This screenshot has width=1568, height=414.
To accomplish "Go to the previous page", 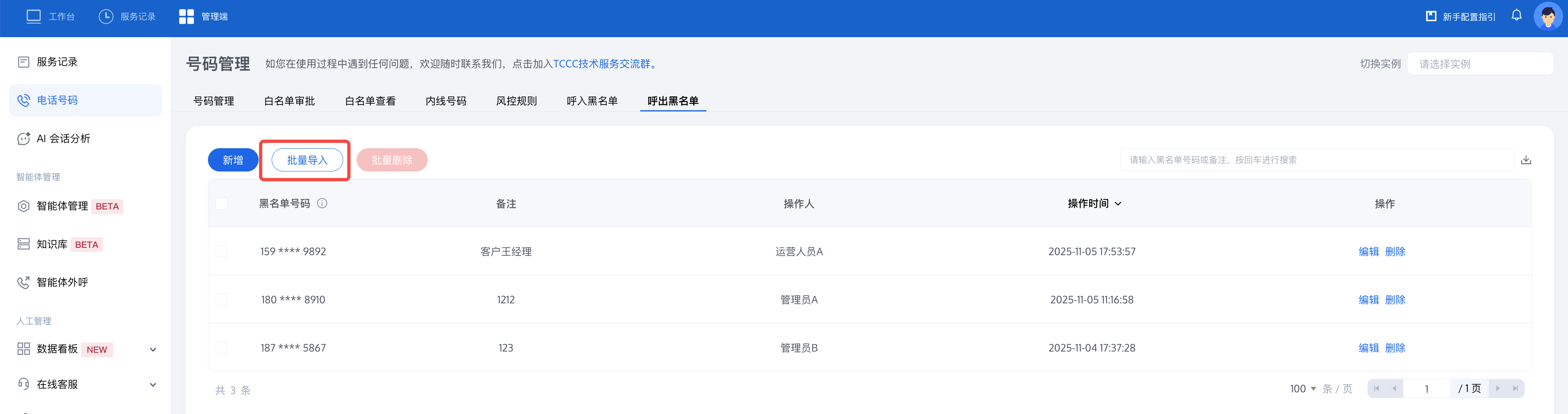I will (x=1394, y=388).
